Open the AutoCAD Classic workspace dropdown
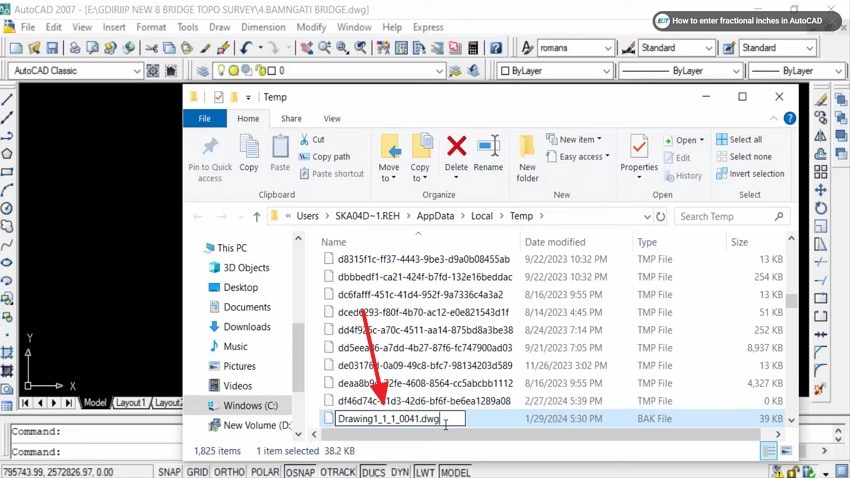Viewport: 850px width, 478px height. coord(137,71)
